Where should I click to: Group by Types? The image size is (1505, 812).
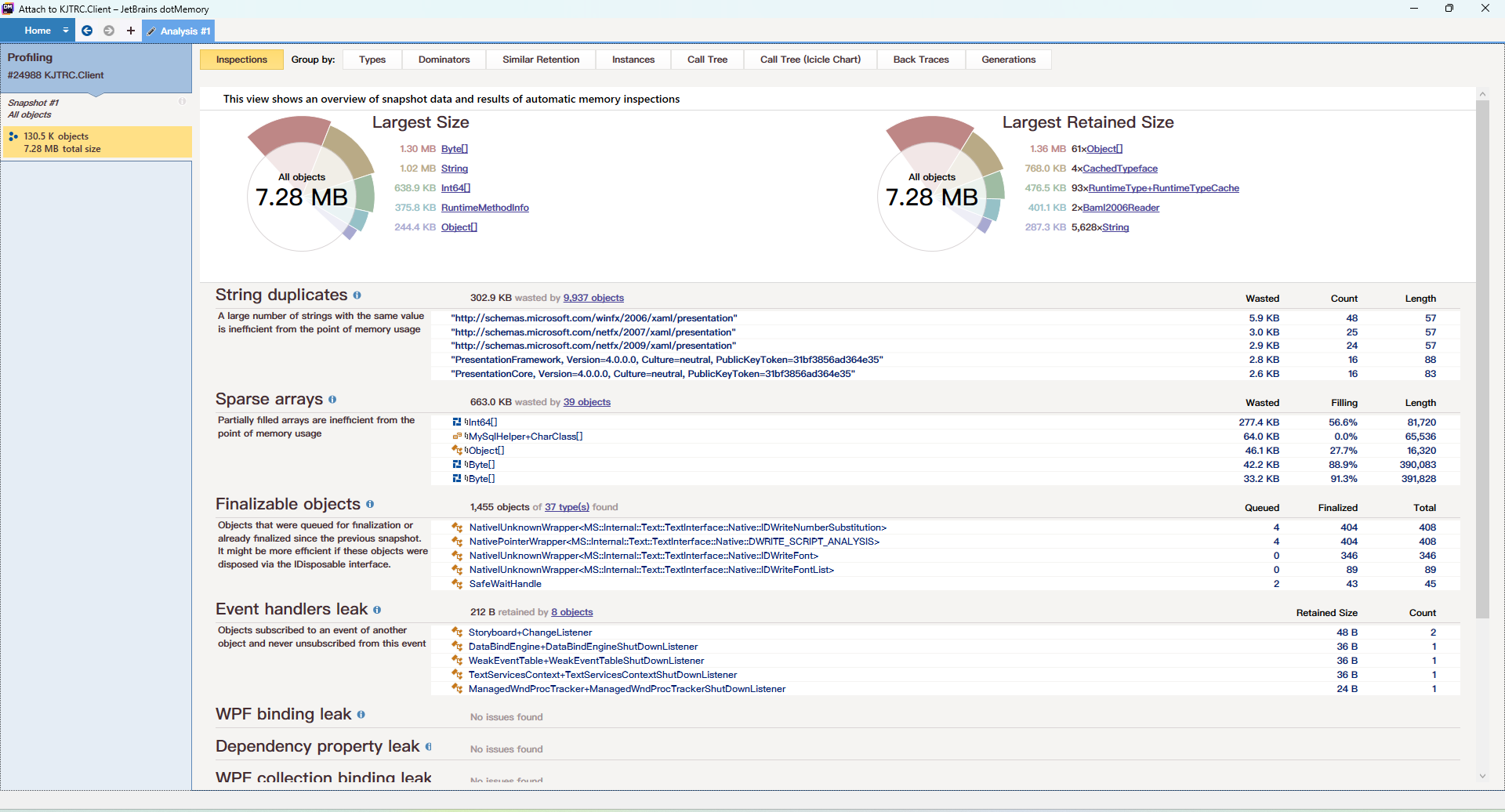click(x=372, y=60)
